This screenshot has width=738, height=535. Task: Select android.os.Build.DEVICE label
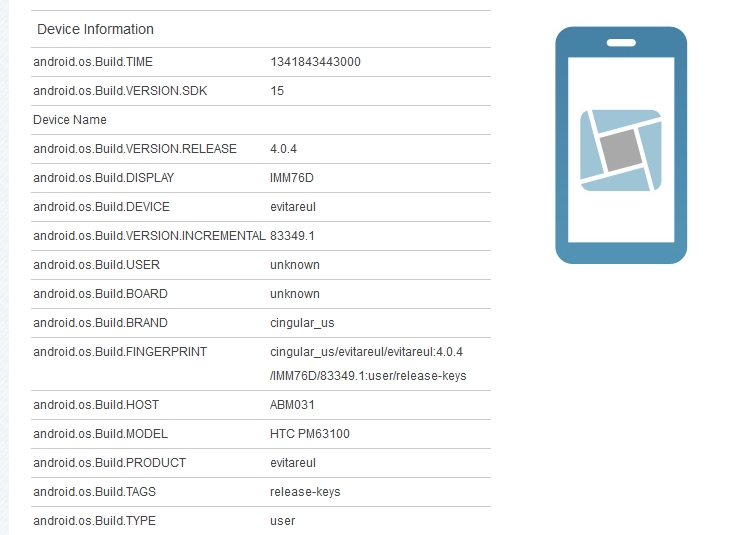[101, 207]
